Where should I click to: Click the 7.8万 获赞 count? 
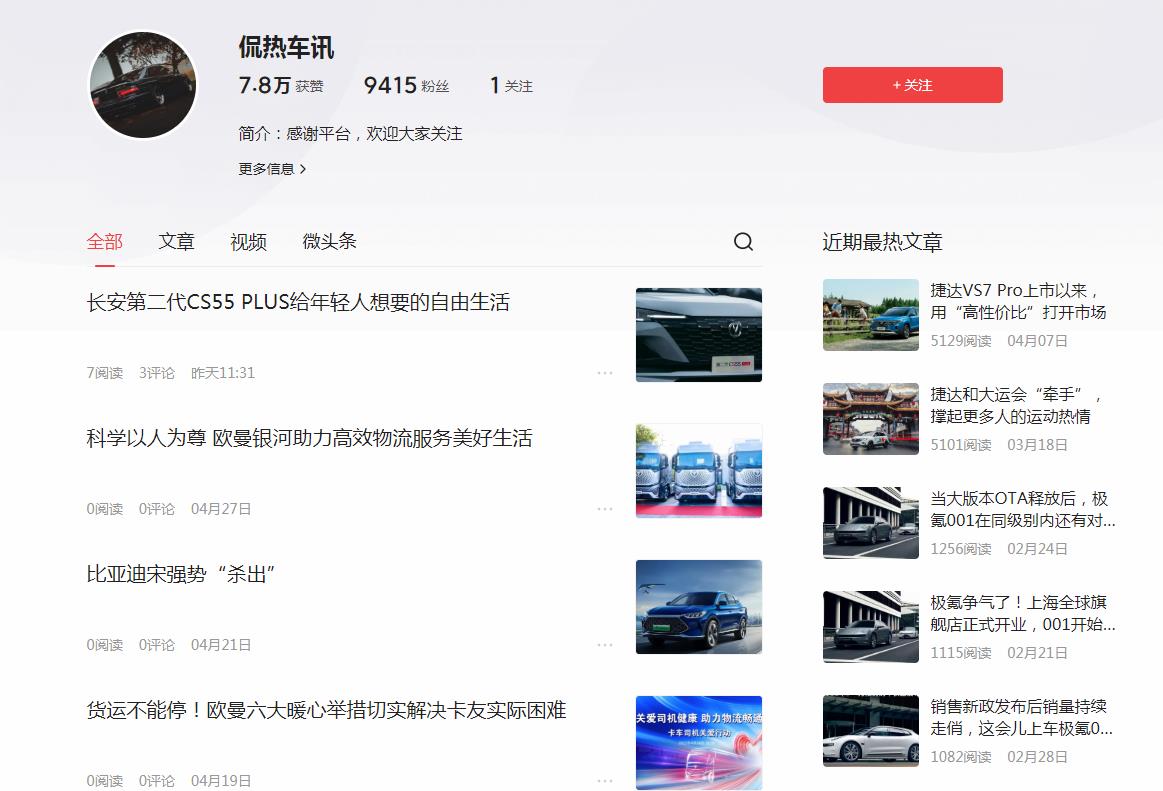point(281,85)
